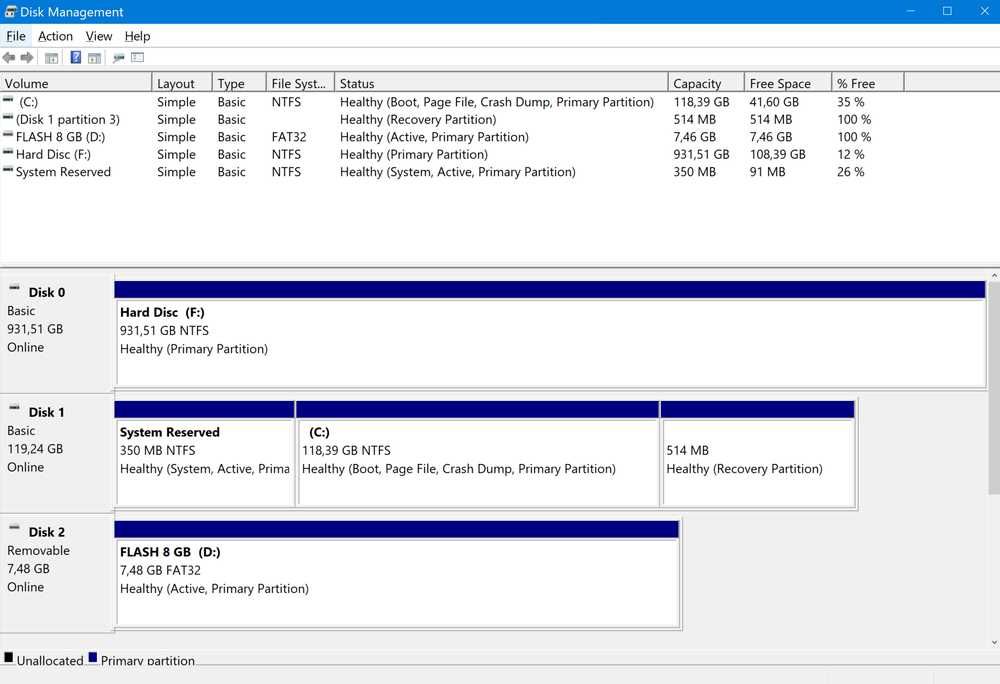Select Hard Disc (F:) in volume list
This screenshot has height=684, width=1000.
(x=54, y=154)
